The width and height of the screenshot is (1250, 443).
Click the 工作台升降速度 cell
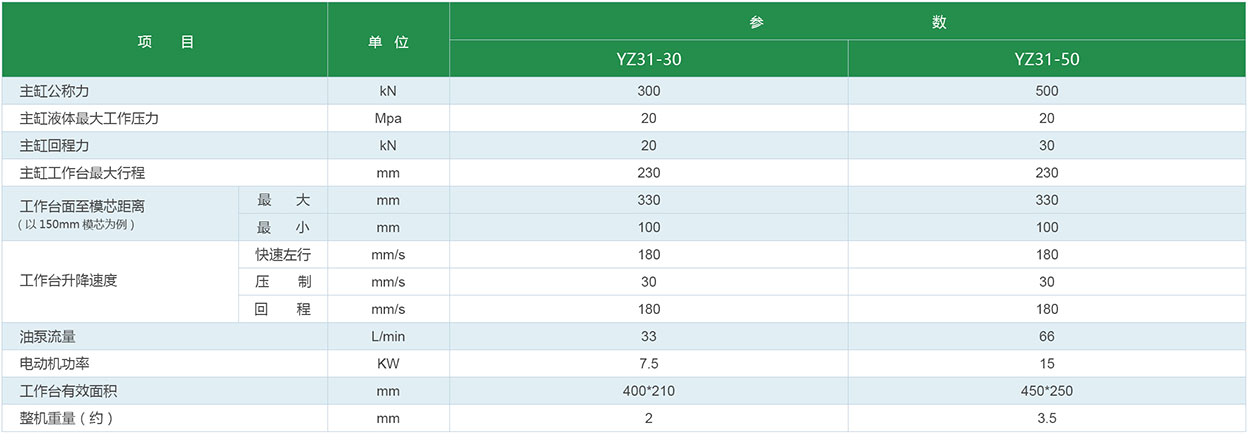(69, 281)
